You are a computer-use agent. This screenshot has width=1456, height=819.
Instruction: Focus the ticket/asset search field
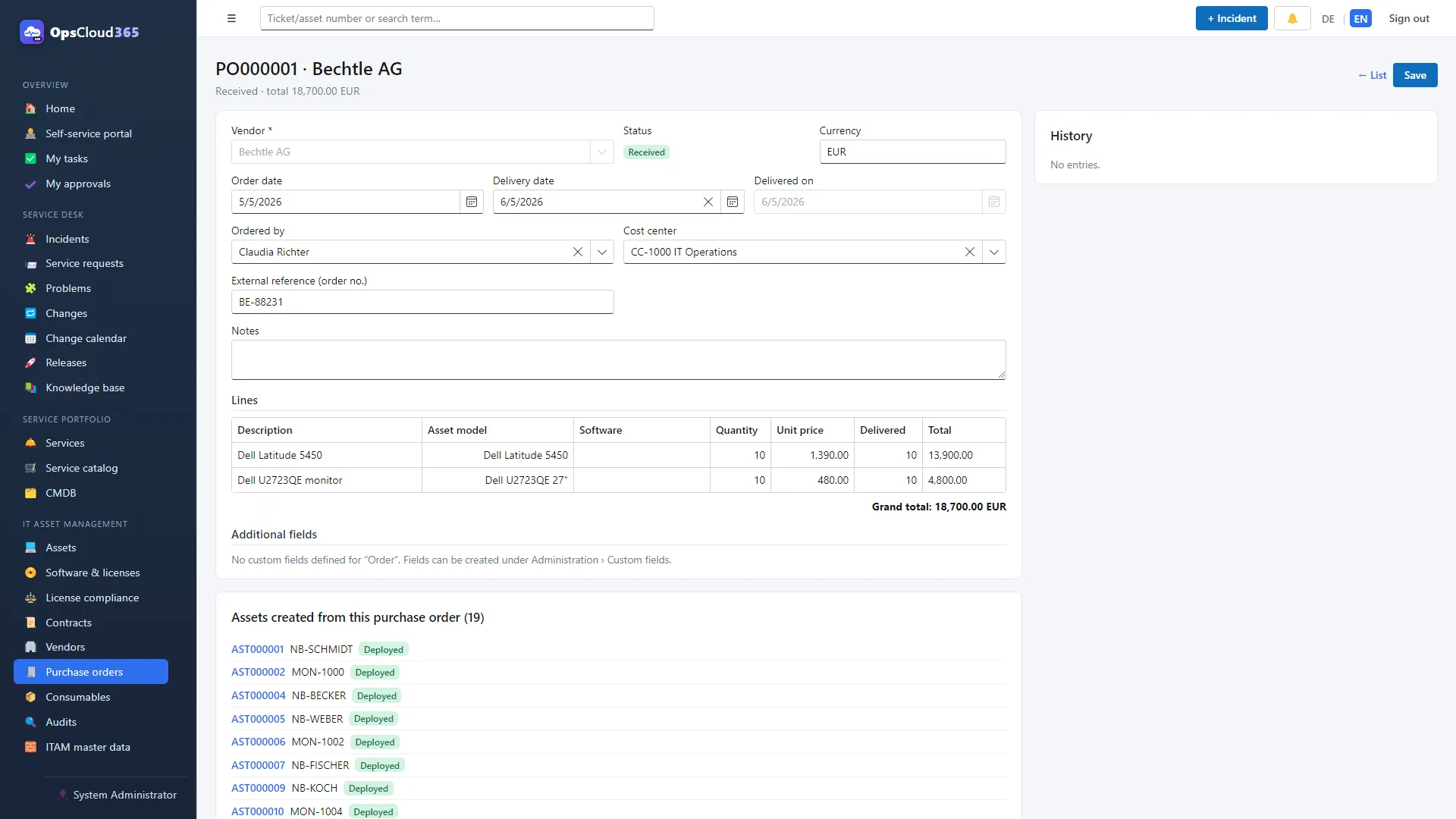pos(457,18)
